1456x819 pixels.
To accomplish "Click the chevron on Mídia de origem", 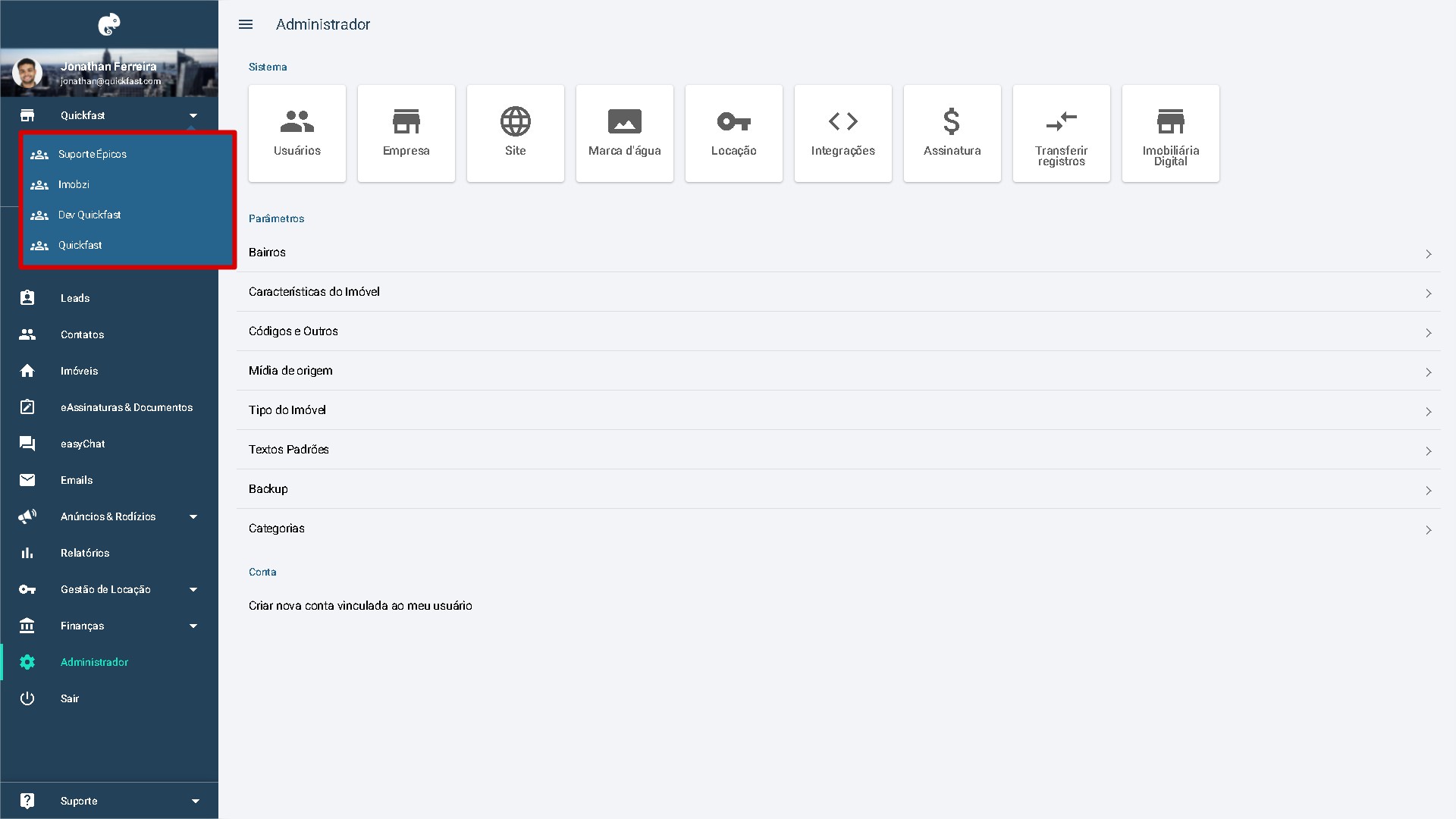I will point(1429,372).
